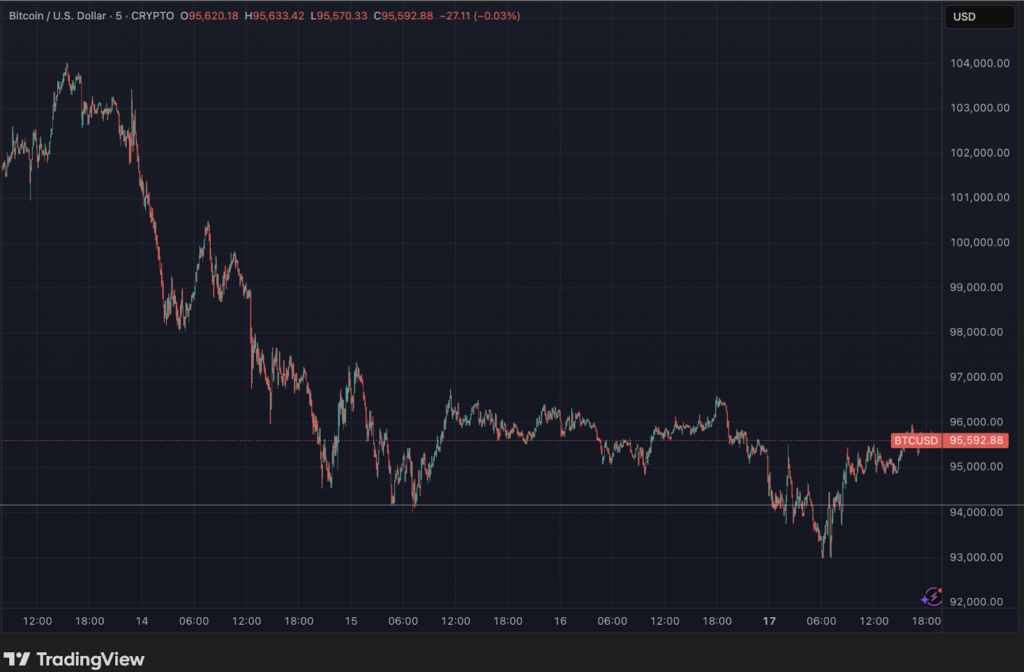This screenshot has width=1024, height=672.
Task: Click the CRYPTO exchange label
Action: click(152, 16)
